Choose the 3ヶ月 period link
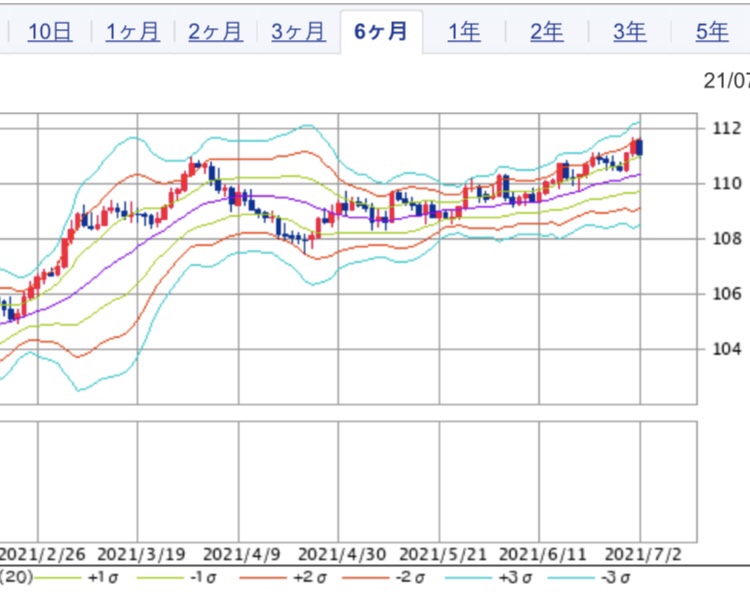Image resolution: width=750 pixels, height=602 pixels. (298, 32)
